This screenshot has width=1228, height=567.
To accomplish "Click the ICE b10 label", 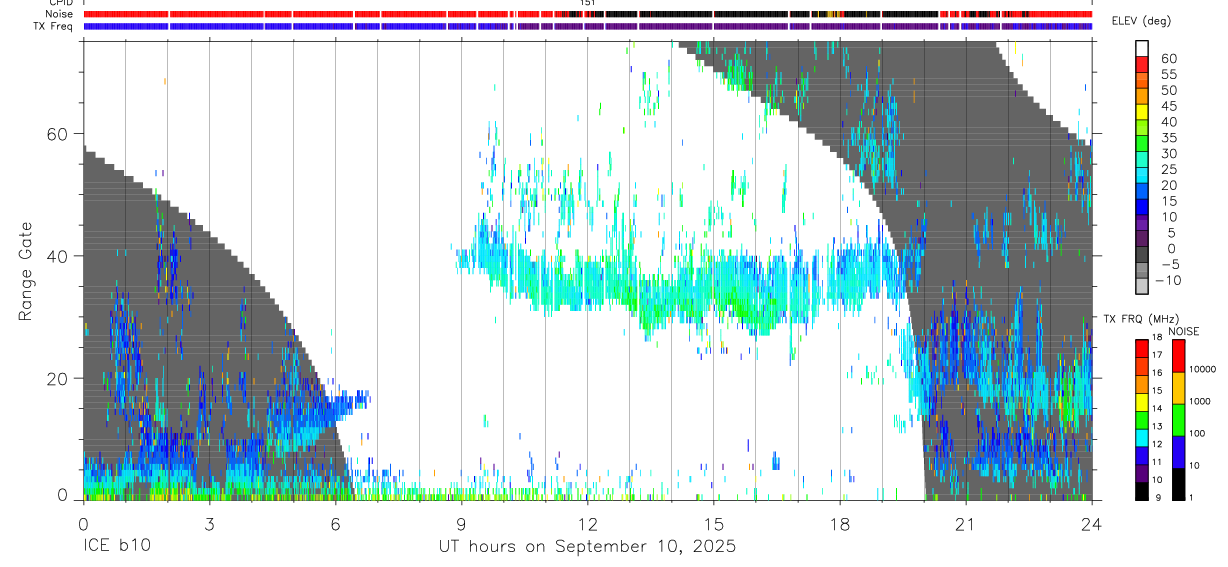I will coord(117,546).
